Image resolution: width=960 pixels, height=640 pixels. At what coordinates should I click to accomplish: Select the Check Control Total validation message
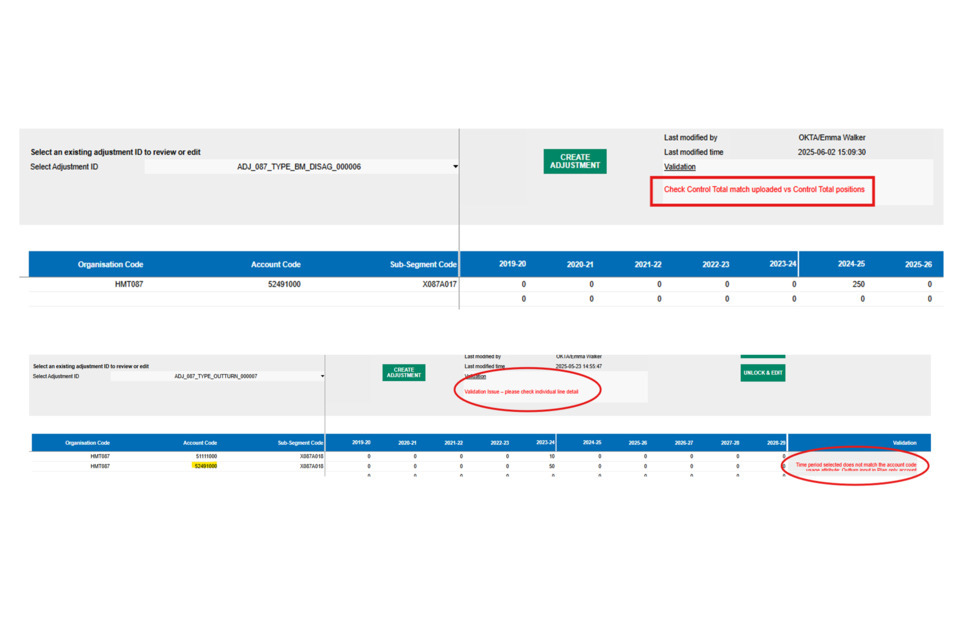point(763,189)
